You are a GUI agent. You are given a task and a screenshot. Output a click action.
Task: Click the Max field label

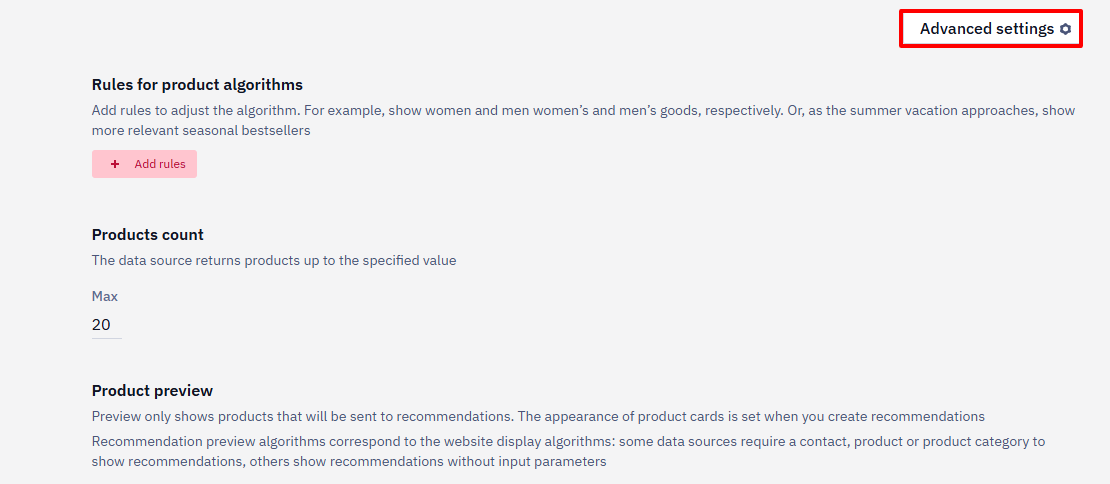click(x=105, y=296)
